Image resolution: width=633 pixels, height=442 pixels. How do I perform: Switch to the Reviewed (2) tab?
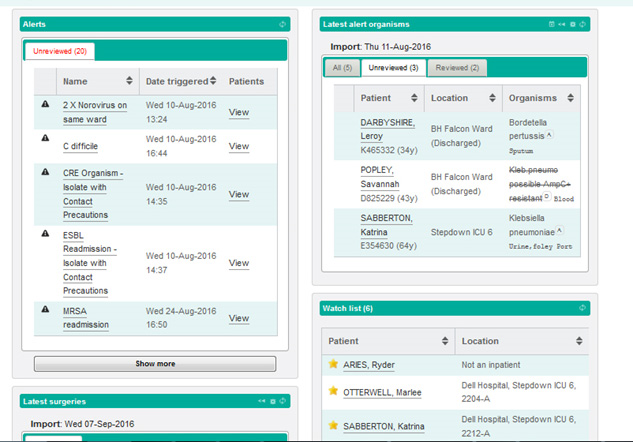point(458,68)
